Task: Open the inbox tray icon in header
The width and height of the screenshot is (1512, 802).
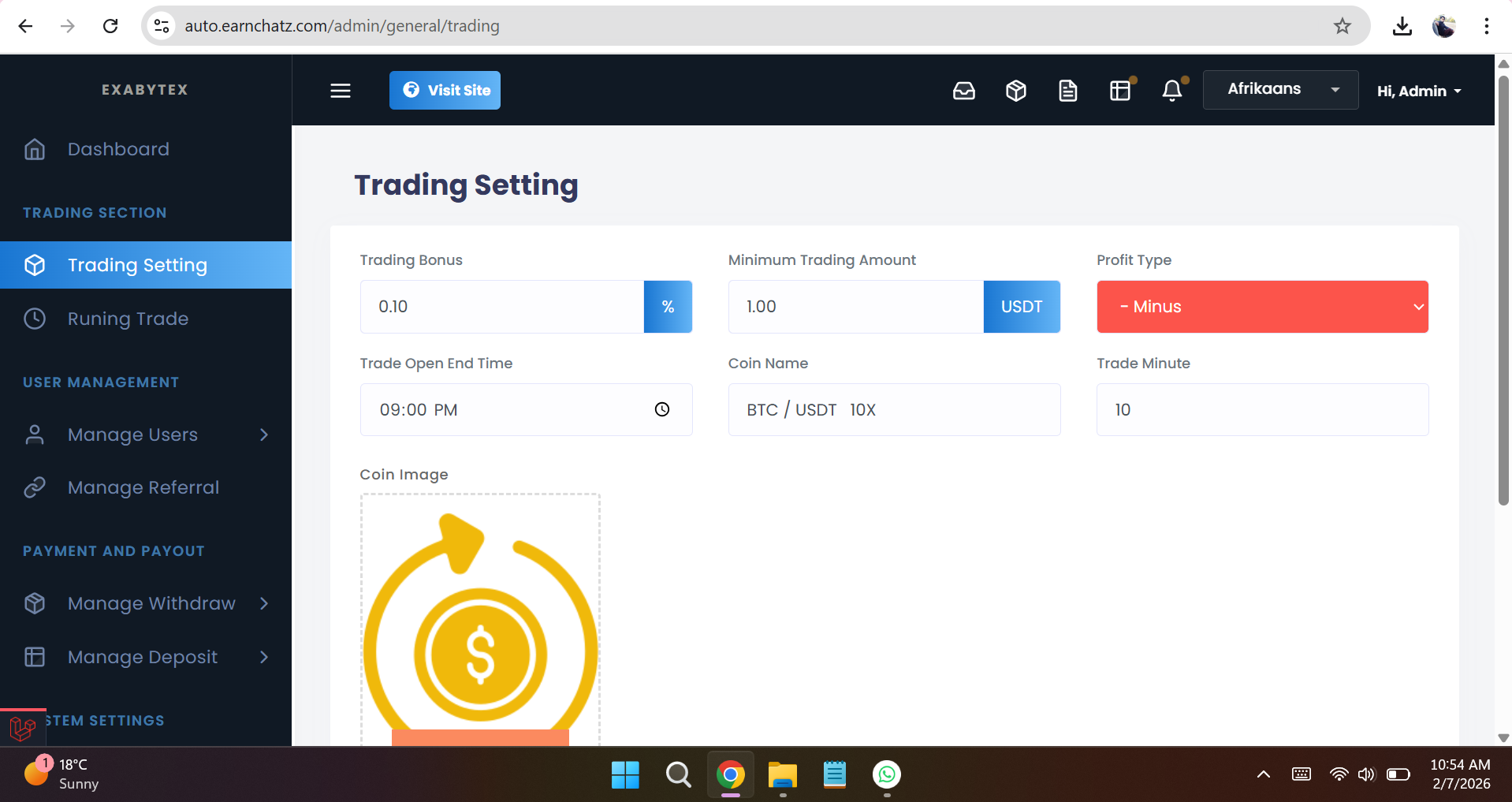Action: coord(963,91)
